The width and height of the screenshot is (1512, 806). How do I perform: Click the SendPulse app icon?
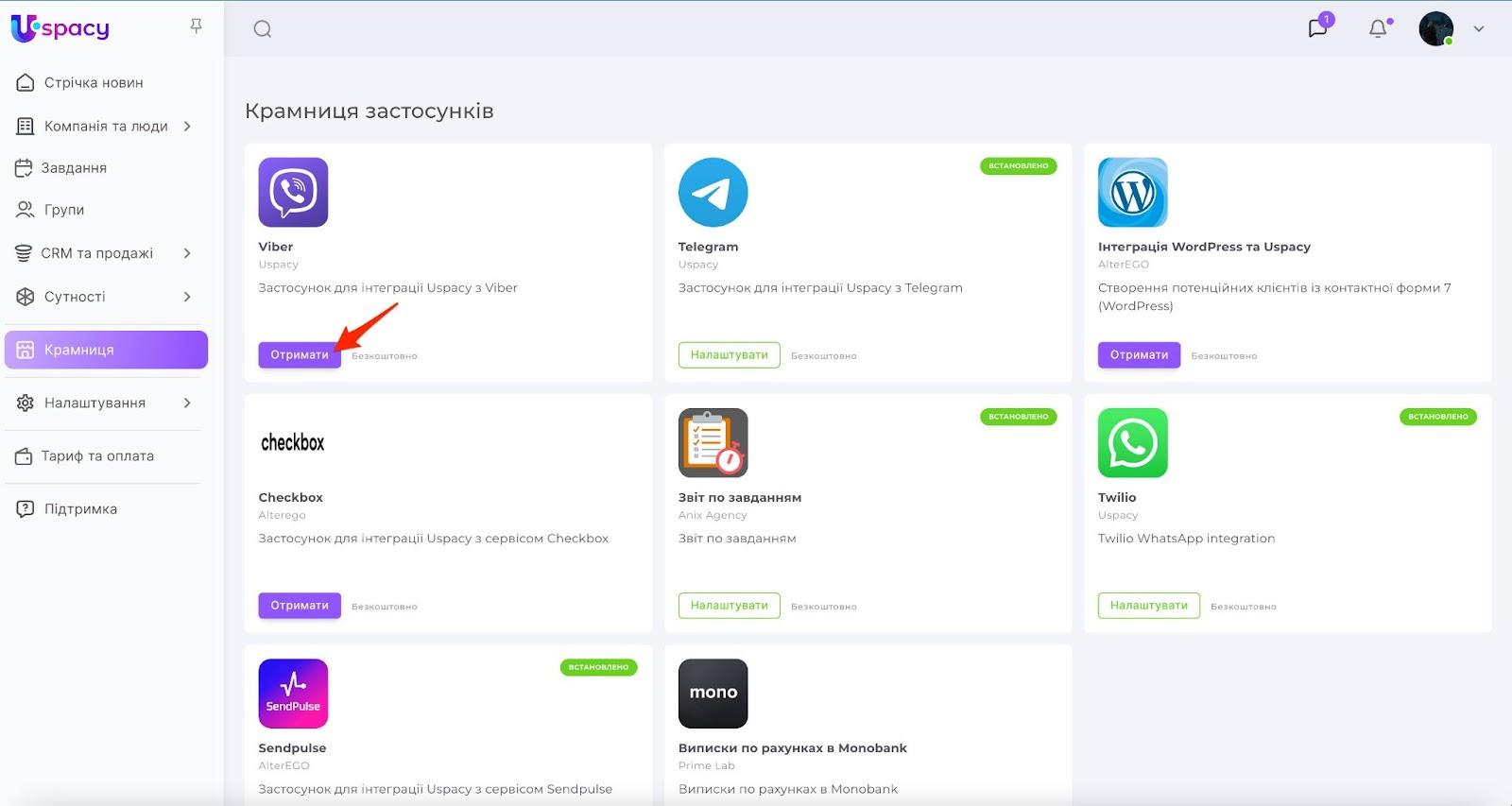click(293, 694)
